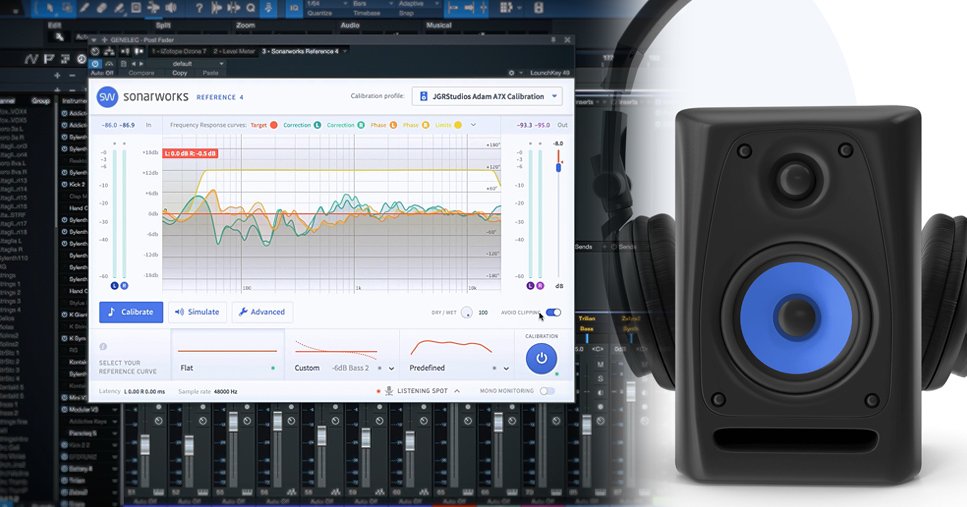The width and height of the screenshot is (967, 507).
Task: Click the Listening Spot microphone icon
Action: (x=389, y=391)
